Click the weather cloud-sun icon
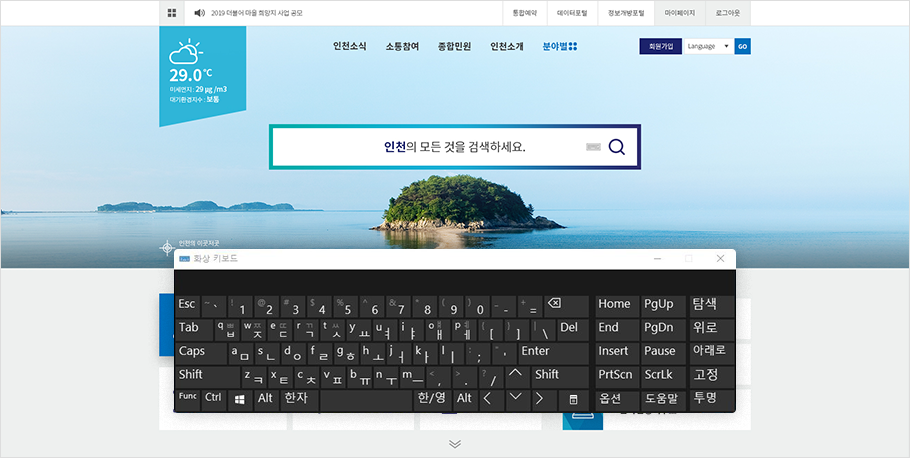This screenshot has width=910, height=458. pyautogui.click(x=186, y=52)
